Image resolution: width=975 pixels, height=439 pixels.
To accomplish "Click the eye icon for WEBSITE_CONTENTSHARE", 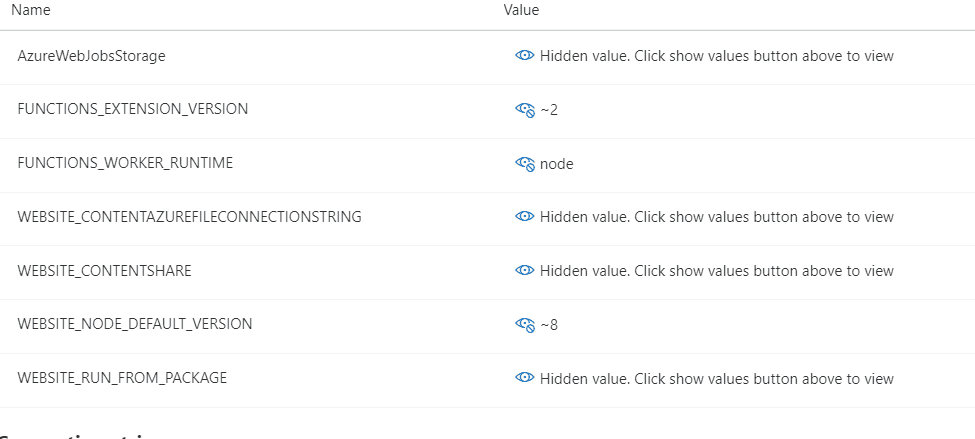I will click(x=525, y=270).
